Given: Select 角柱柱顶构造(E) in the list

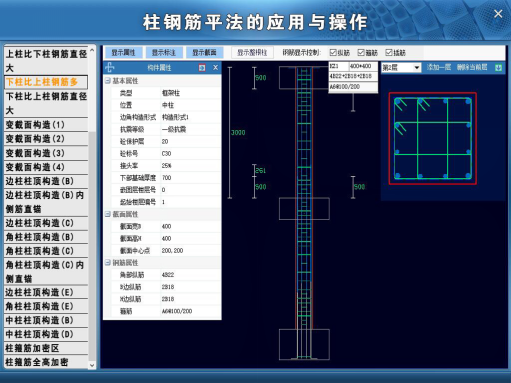Looking at the screenshot, I should coord(46,306).
